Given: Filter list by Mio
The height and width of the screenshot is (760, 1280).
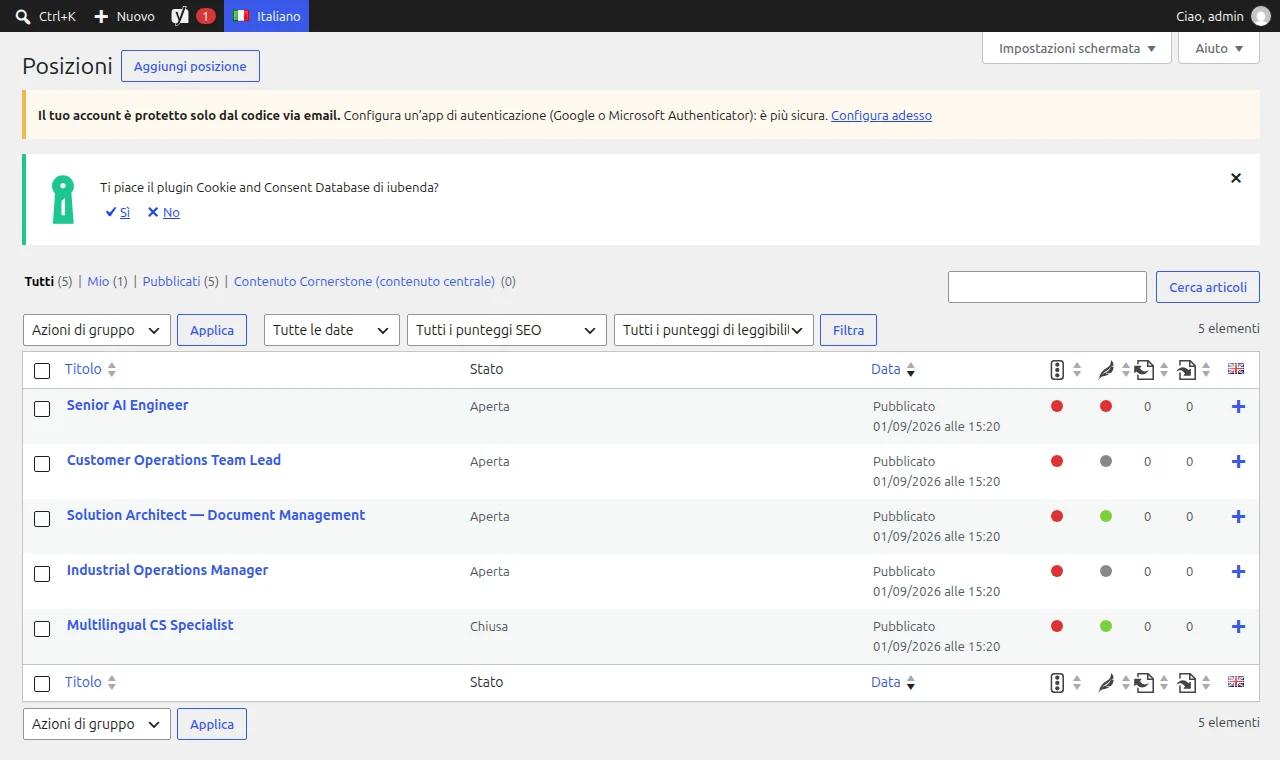Looking at the screenshot, I should tap(98, 281).
